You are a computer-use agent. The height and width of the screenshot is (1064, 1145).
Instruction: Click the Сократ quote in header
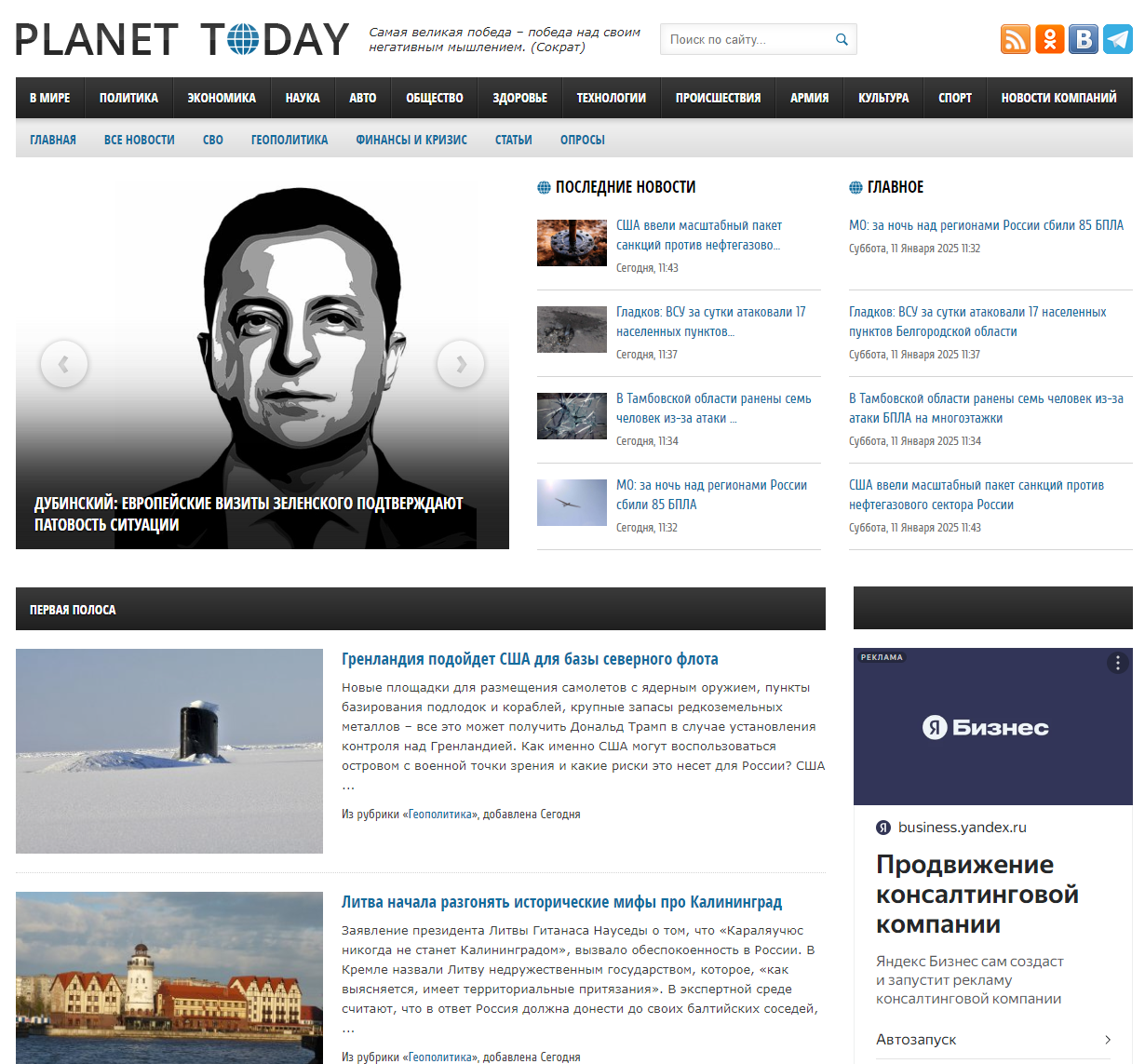pyautogui.click(x=505, y=39)
